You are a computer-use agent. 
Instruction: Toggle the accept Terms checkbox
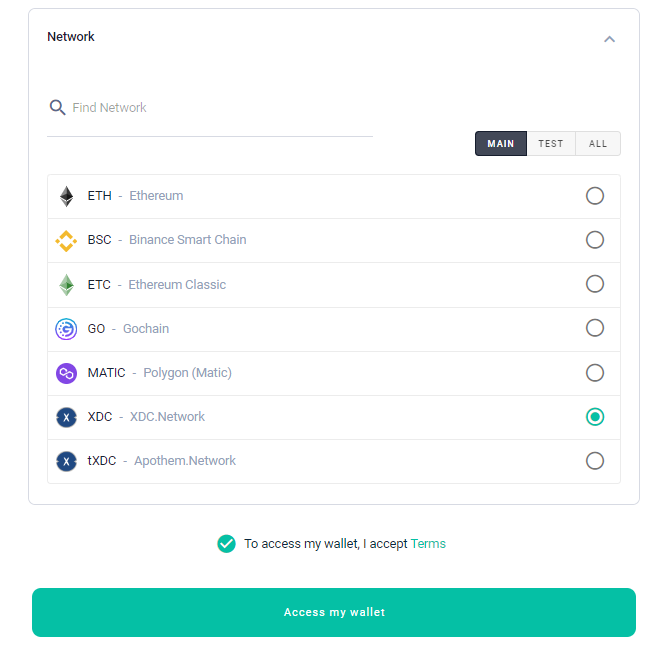pos(226,544)
